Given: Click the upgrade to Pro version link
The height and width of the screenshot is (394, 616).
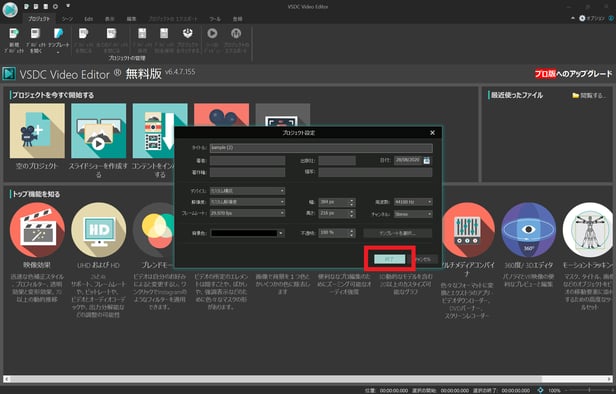Looking at the screenshot, I should click(x=573, y=73).
